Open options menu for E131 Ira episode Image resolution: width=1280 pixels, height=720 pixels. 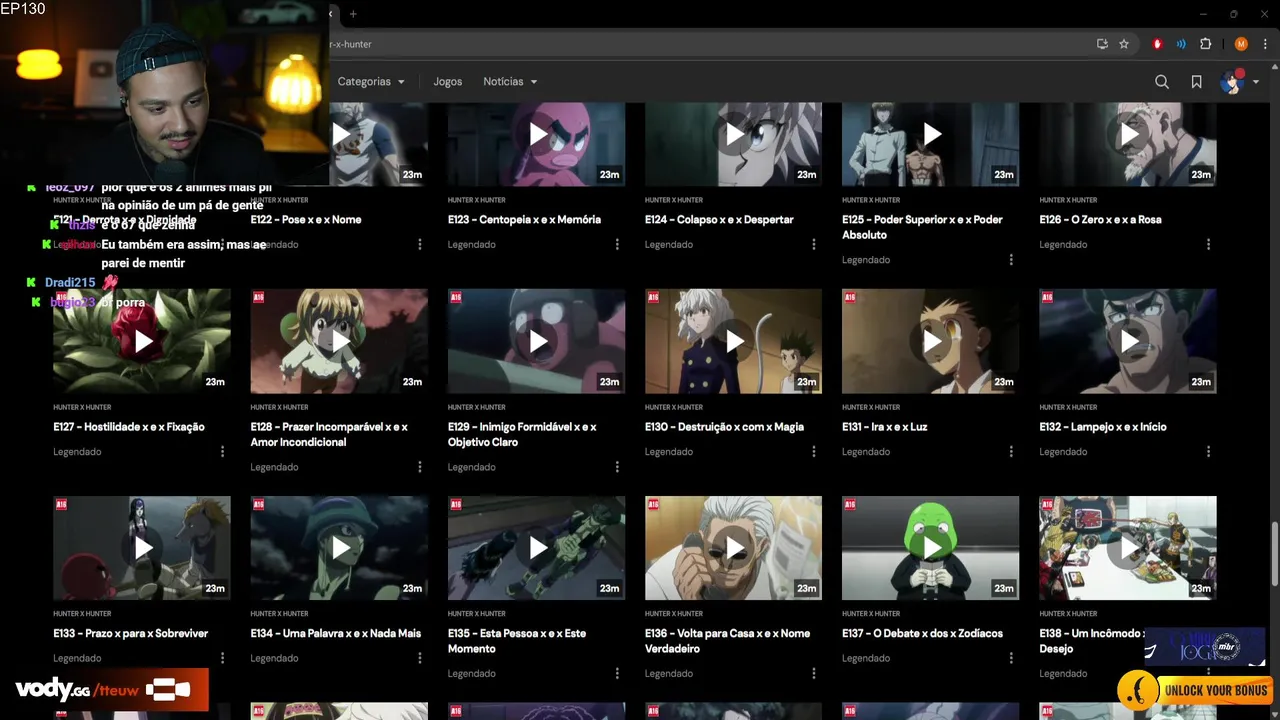click(1011, 452)
